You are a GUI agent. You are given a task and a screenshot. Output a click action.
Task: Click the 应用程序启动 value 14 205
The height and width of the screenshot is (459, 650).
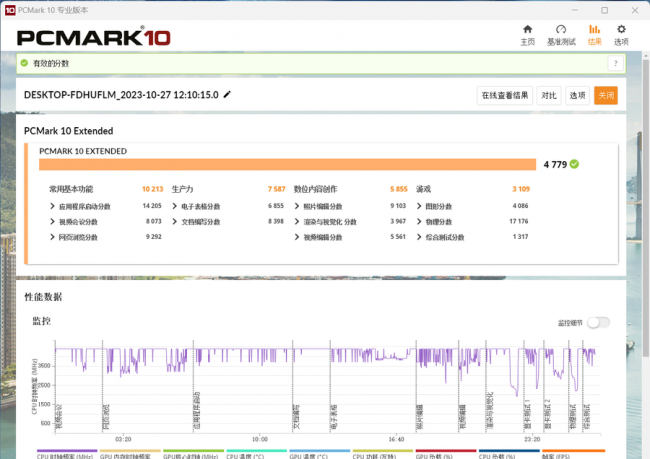coord(152,206)
